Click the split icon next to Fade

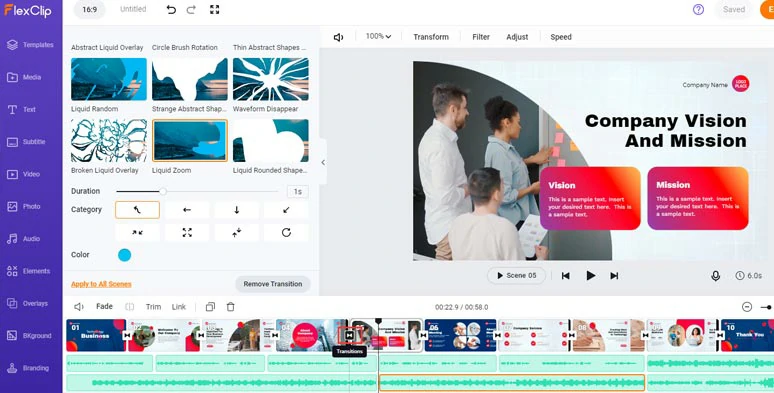click(129, 307)
